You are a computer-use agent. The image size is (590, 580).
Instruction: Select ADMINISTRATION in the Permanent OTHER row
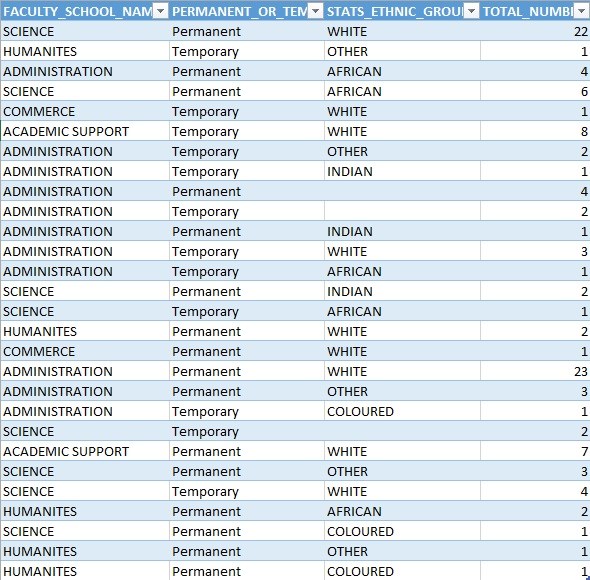pyautogui.click(x=58, y=392)
